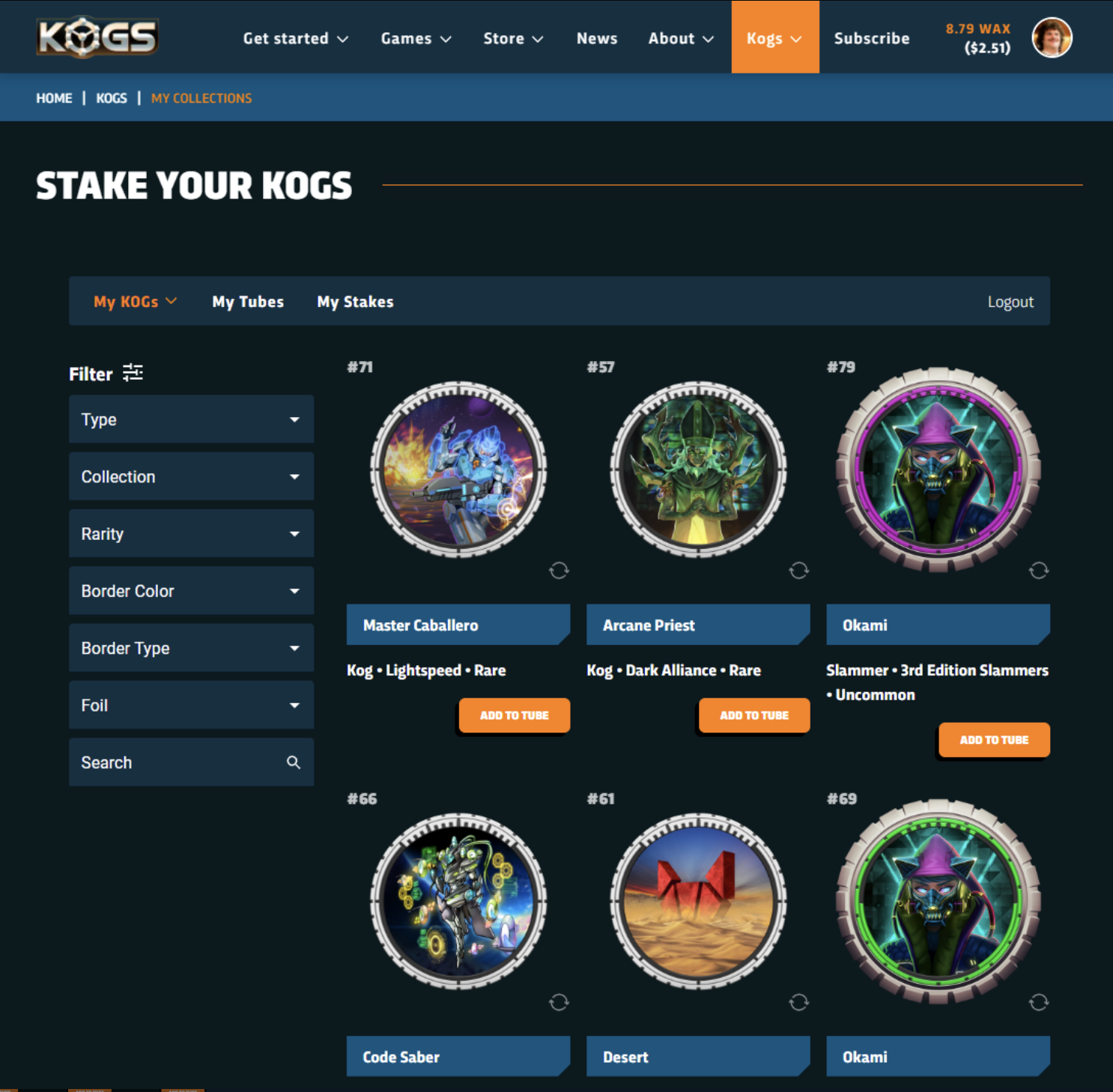Open the Rarity filter dropdown
This screenshot has width=1113, height=1092.
coord(191,534)
